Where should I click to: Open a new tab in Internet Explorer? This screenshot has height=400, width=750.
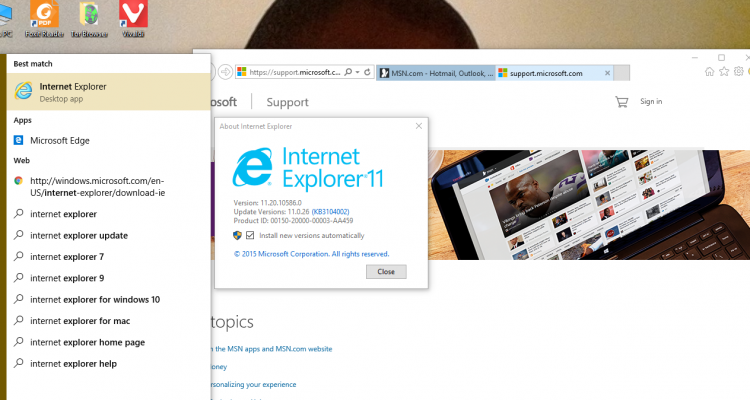point(621,73)
